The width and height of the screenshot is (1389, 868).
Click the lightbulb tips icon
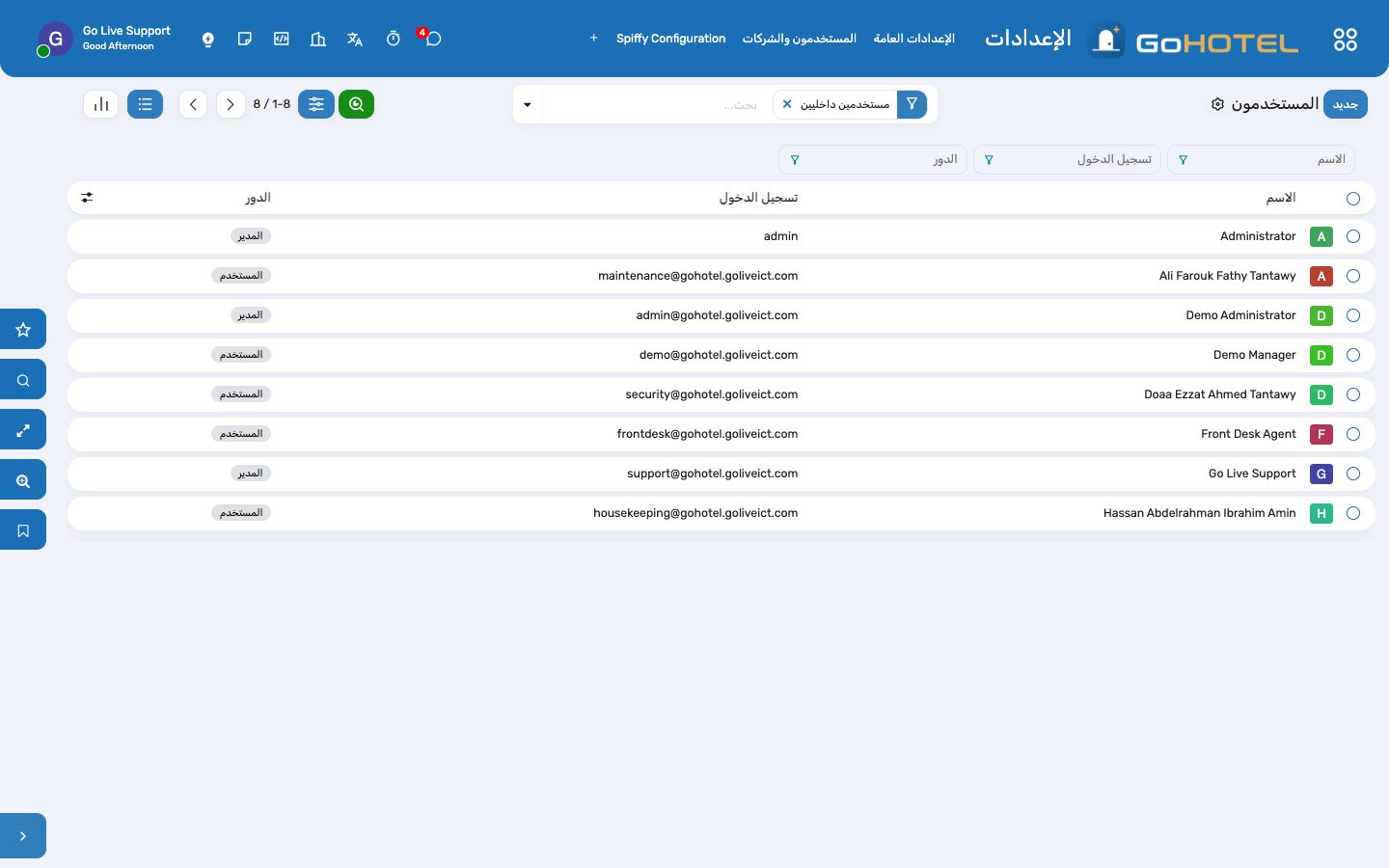[207, 39]
